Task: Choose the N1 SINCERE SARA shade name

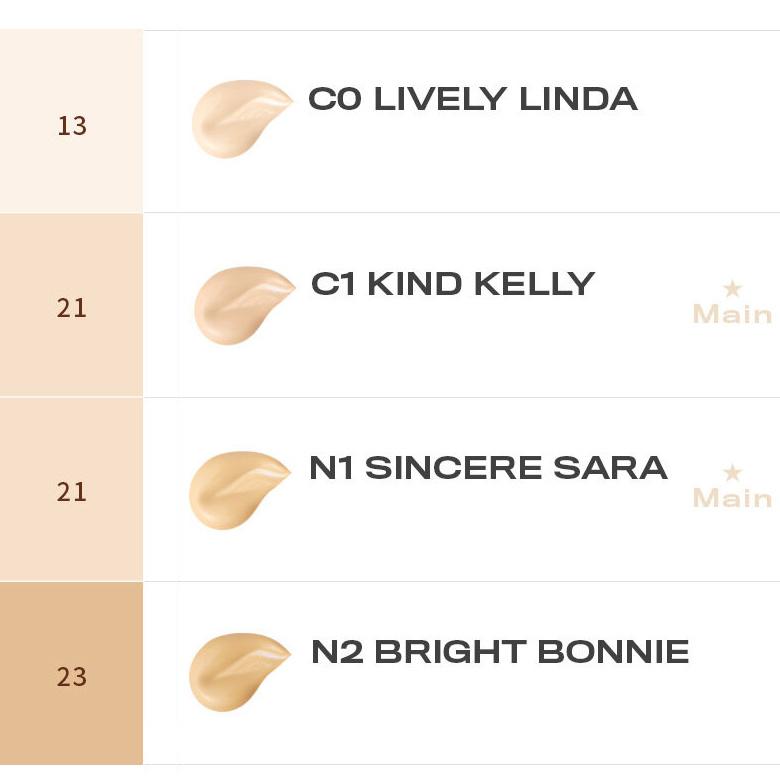Action: coord(488,468)
